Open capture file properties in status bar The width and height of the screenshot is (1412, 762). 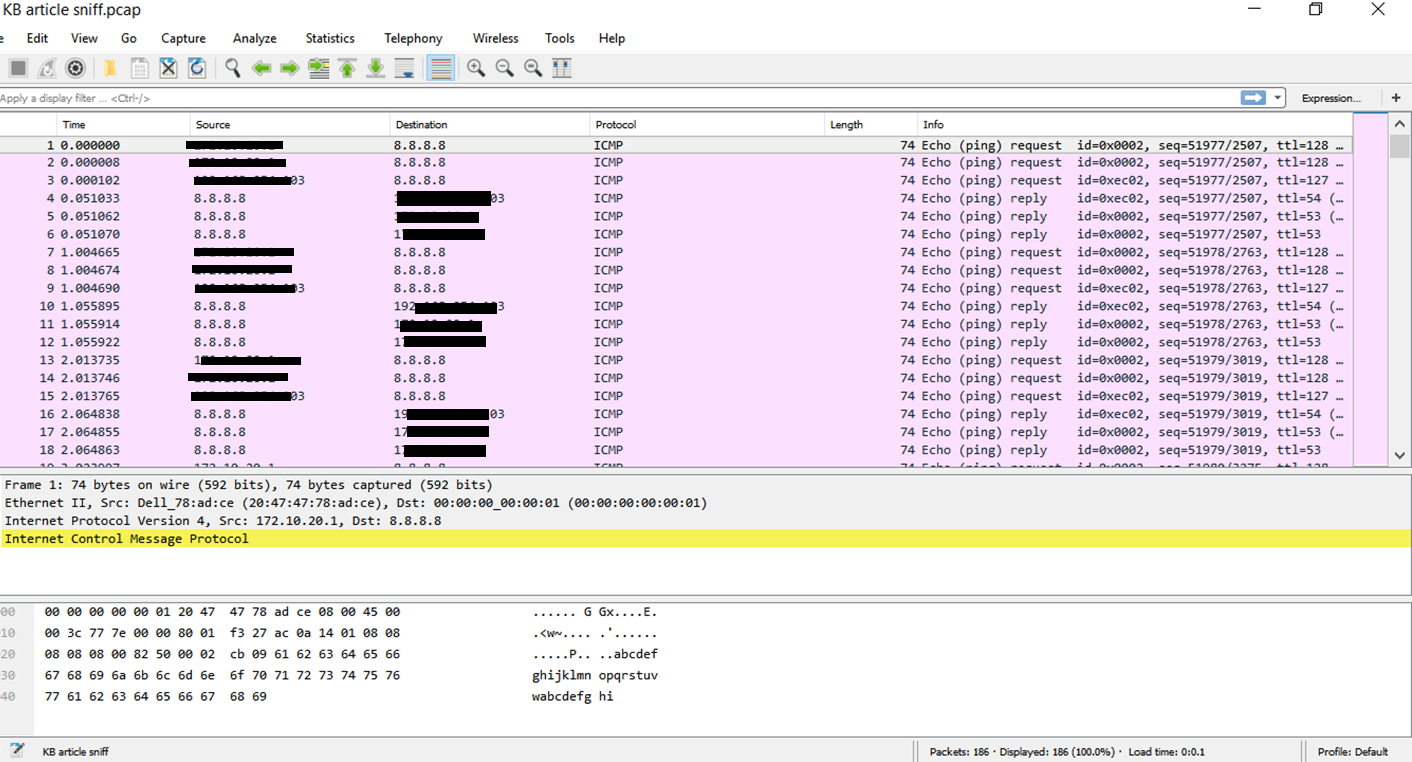click(17, 750)
